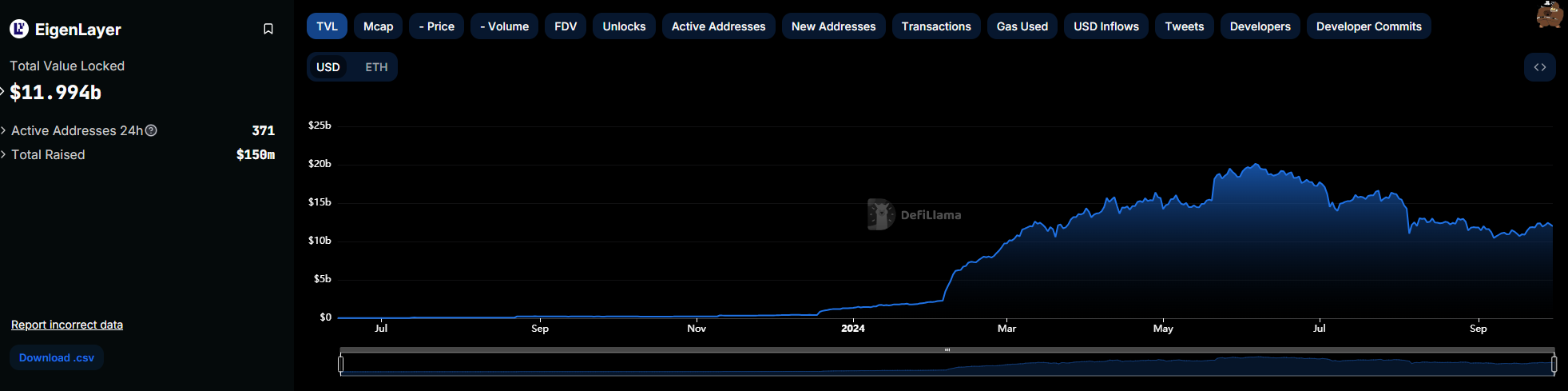
Task: Click the range slider top drag bar
Action: [x=947, y=349]
